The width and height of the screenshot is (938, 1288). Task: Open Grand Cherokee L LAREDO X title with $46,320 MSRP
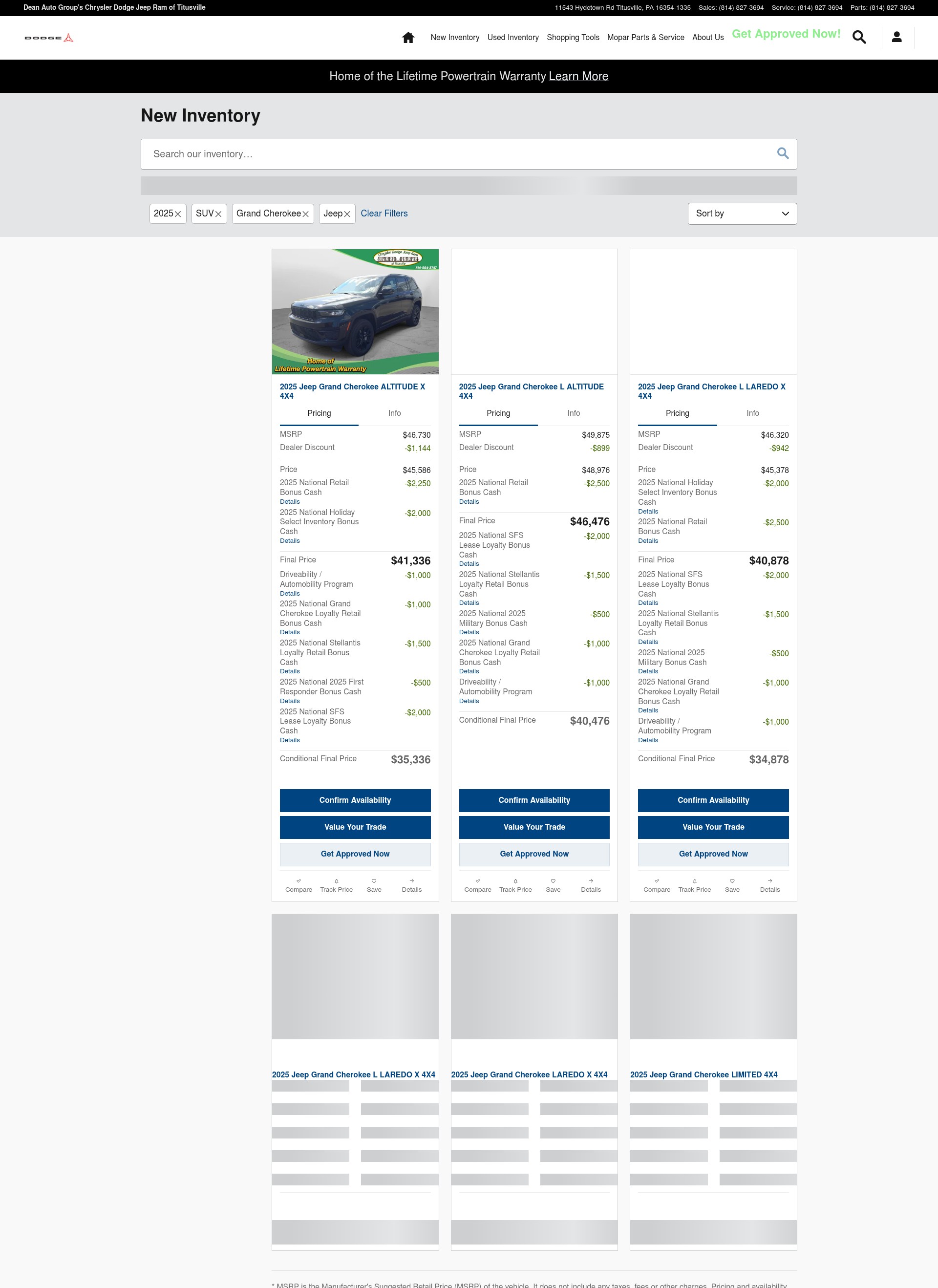coord(711,391)
